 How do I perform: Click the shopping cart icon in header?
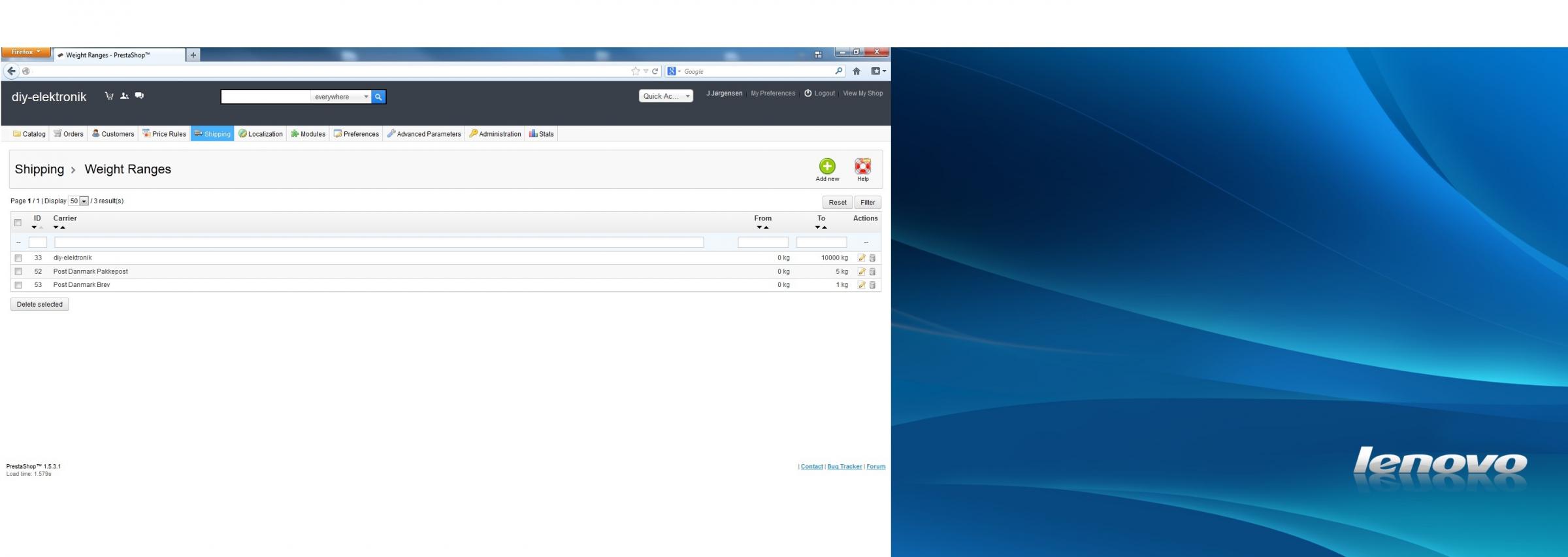point(109,96)
